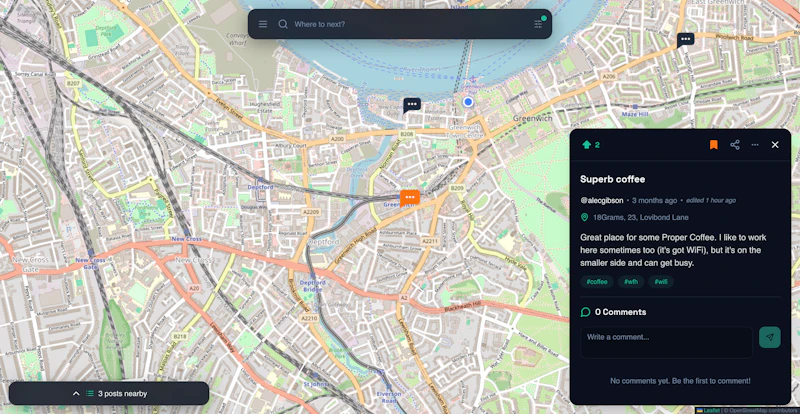
Task: Send the comment with paper plane button
Action: click(x=770, y=337)
